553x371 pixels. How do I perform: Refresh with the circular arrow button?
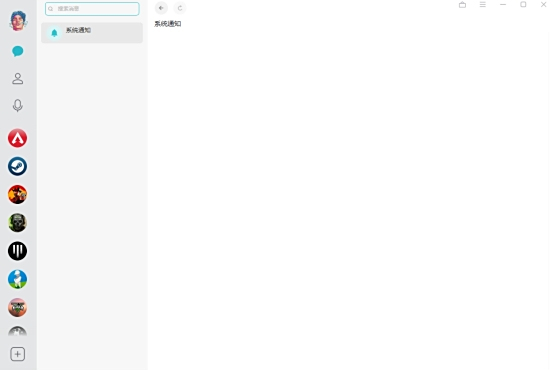click(x=180, y=8)
